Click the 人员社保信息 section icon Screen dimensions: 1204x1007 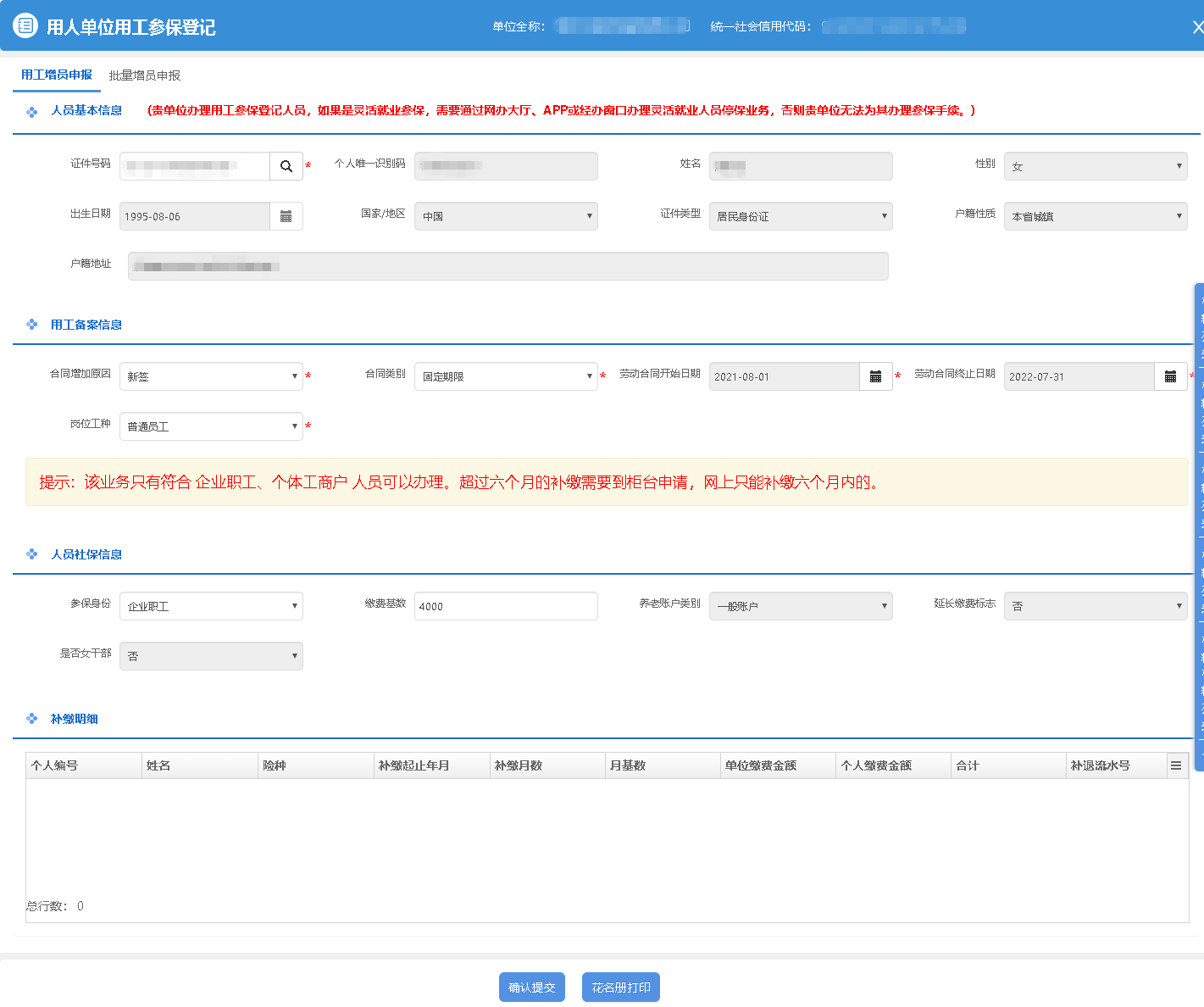[32, 554]
